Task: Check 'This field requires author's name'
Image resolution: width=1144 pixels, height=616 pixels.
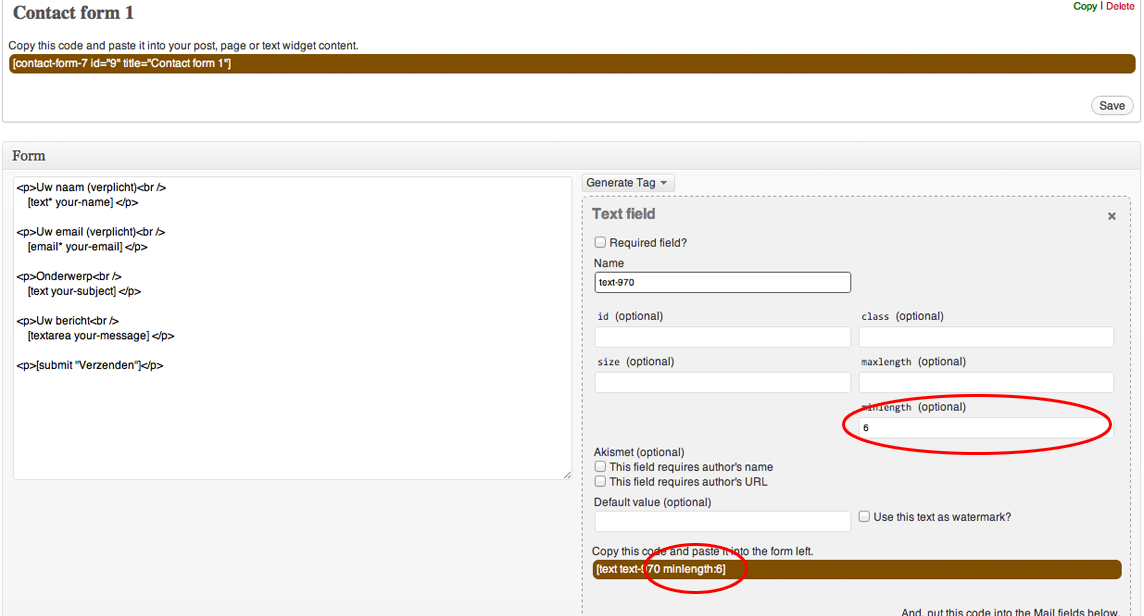Action: click(x=600, y=467)
